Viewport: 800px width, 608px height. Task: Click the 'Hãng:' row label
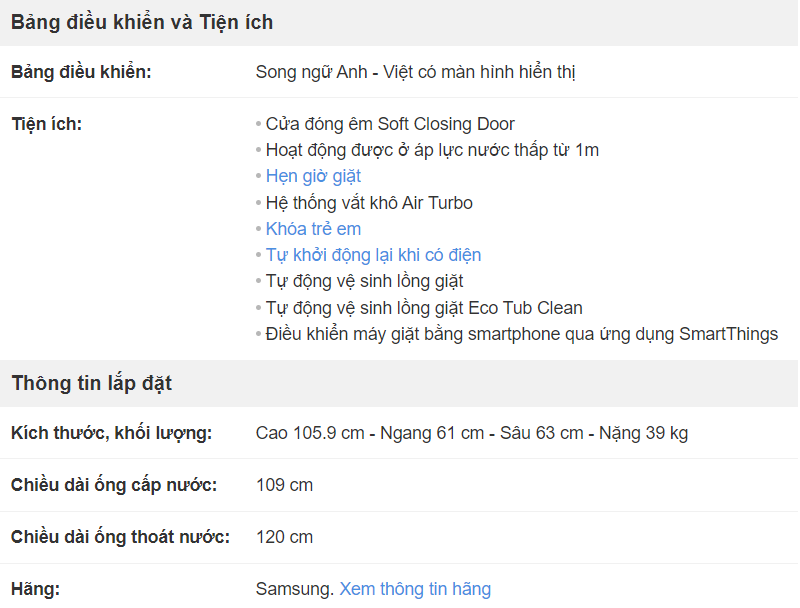click(35, 589)
